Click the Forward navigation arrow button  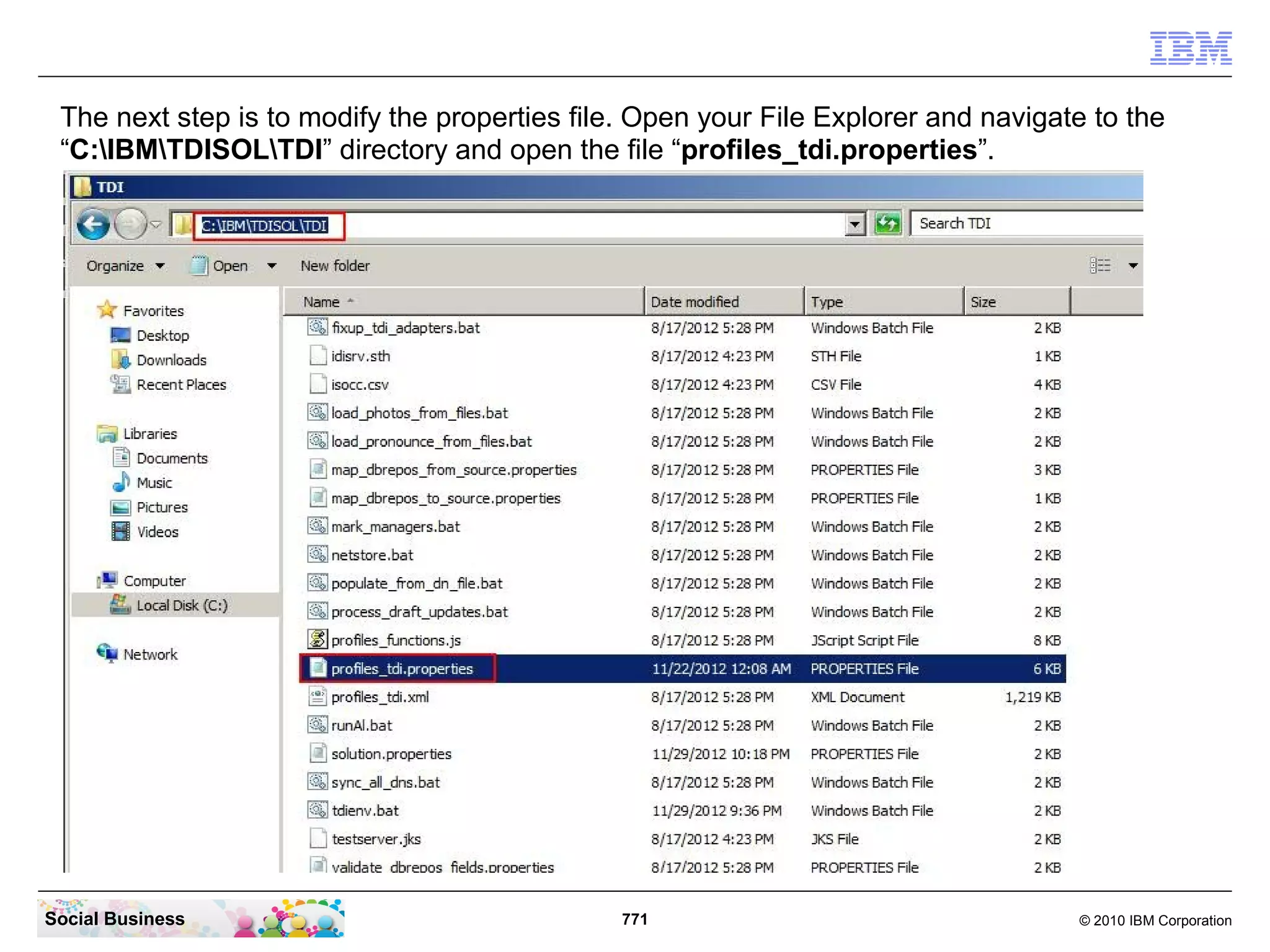pos(130,224)
